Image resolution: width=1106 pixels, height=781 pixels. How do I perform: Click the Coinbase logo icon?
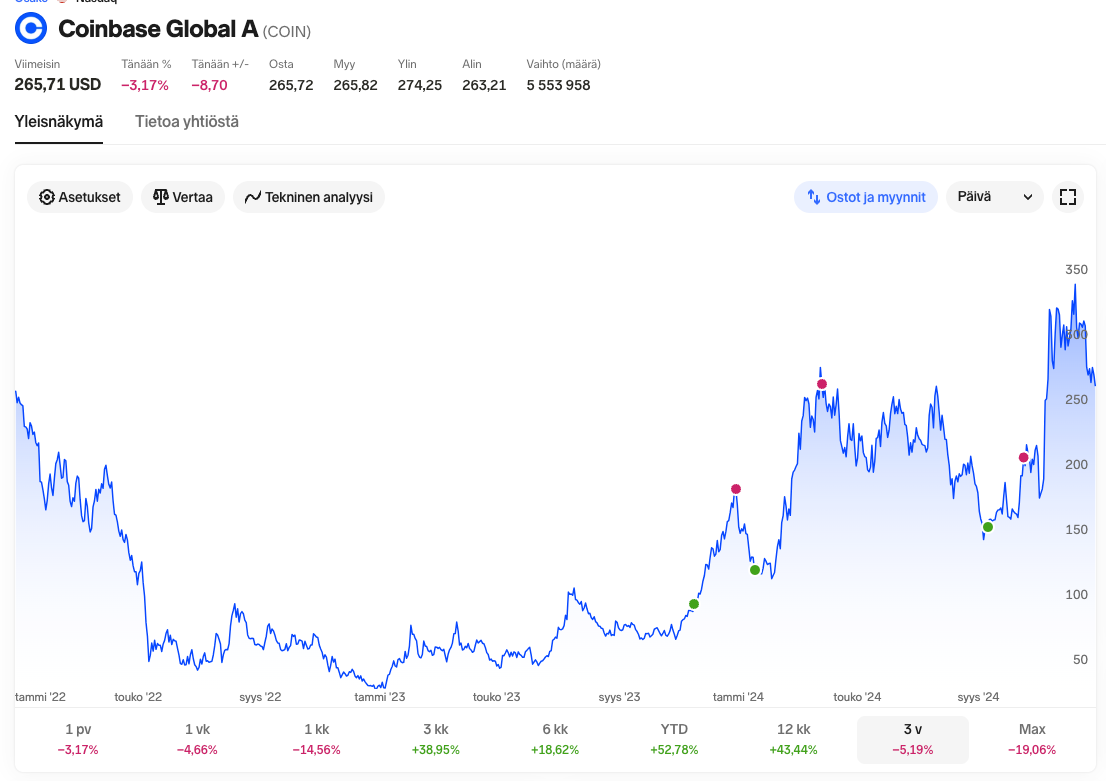tap(31, 29)
